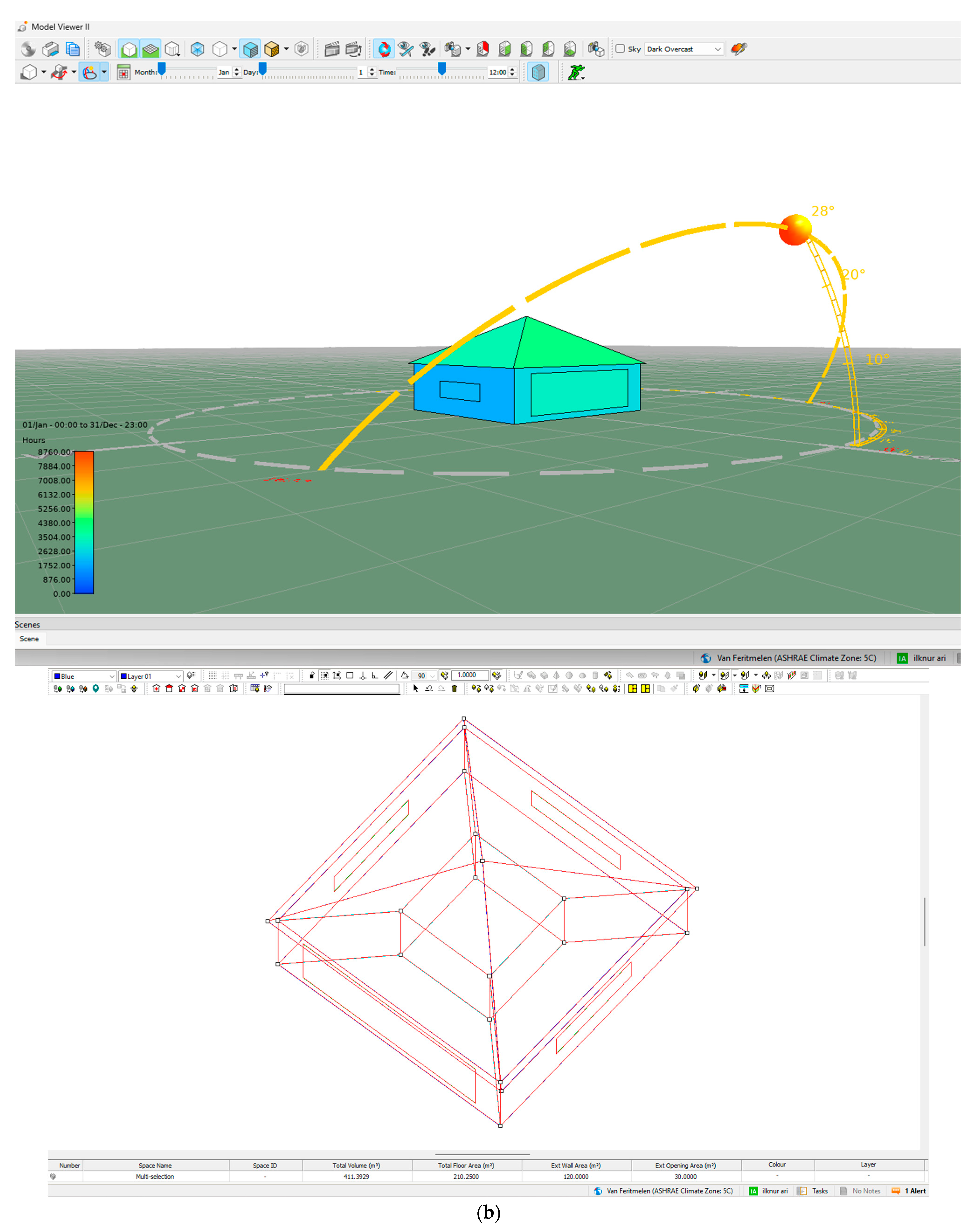Click the Tasks button in status bar
This screenshot has width=974, height=1232.
813,1191
